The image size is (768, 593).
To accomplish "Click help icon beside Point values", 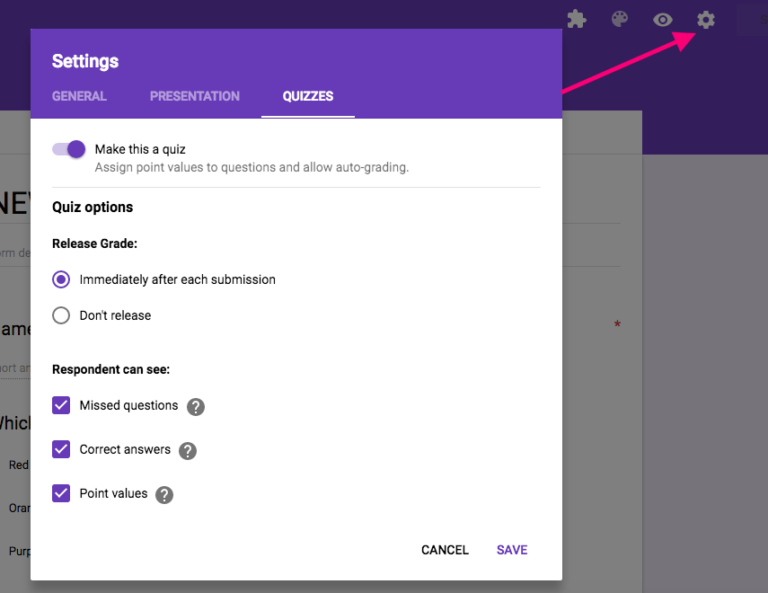I will point(164,495).
